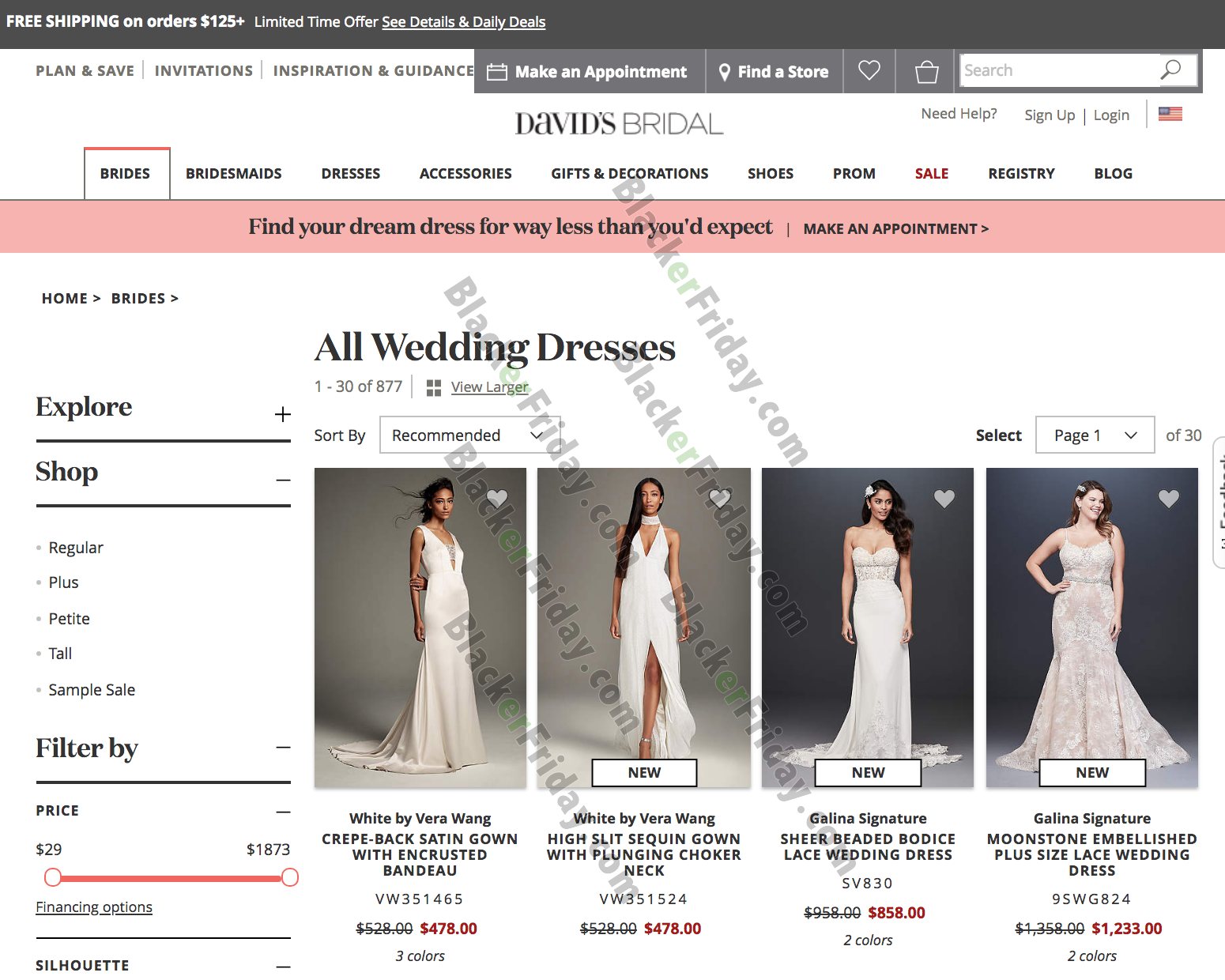The height and width of the screenshot is (980, 1225).
Task: Open the Sheer Beaded Bodice dress image
Action: coord(868,628)
